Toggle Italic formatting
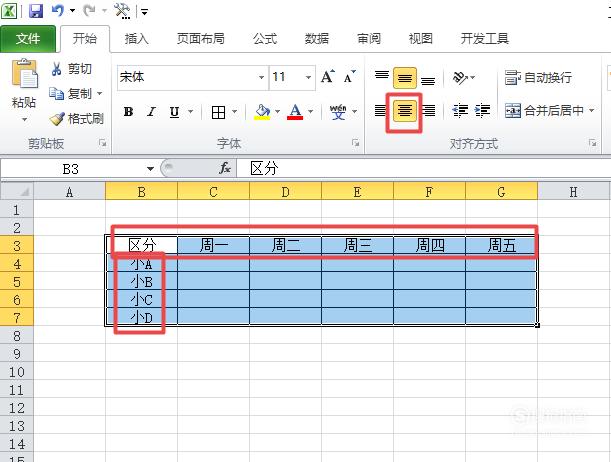The image size is (611, 462). [x=151, y=112]
